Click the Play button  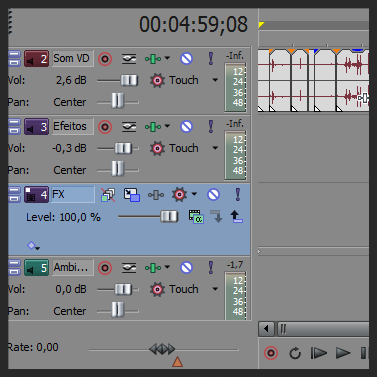click(x=343, y=353)
